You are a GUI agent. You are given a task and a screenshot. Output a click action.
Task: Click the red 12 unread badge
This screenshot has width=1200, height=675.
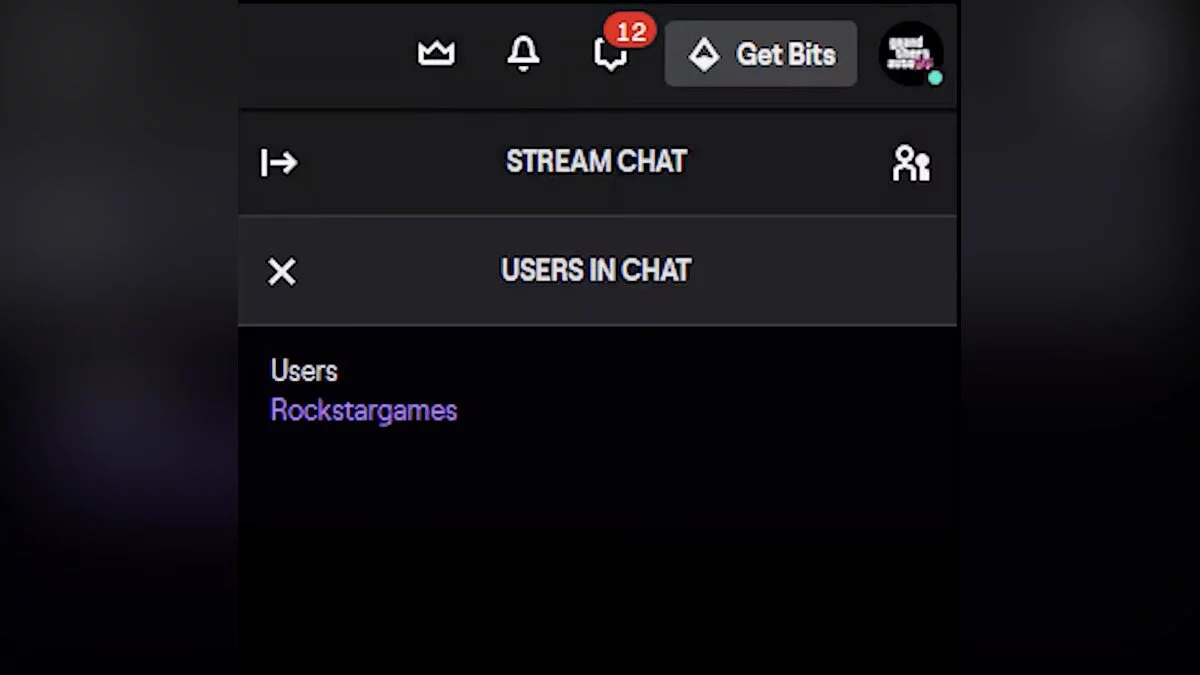(x=631, y=32)
